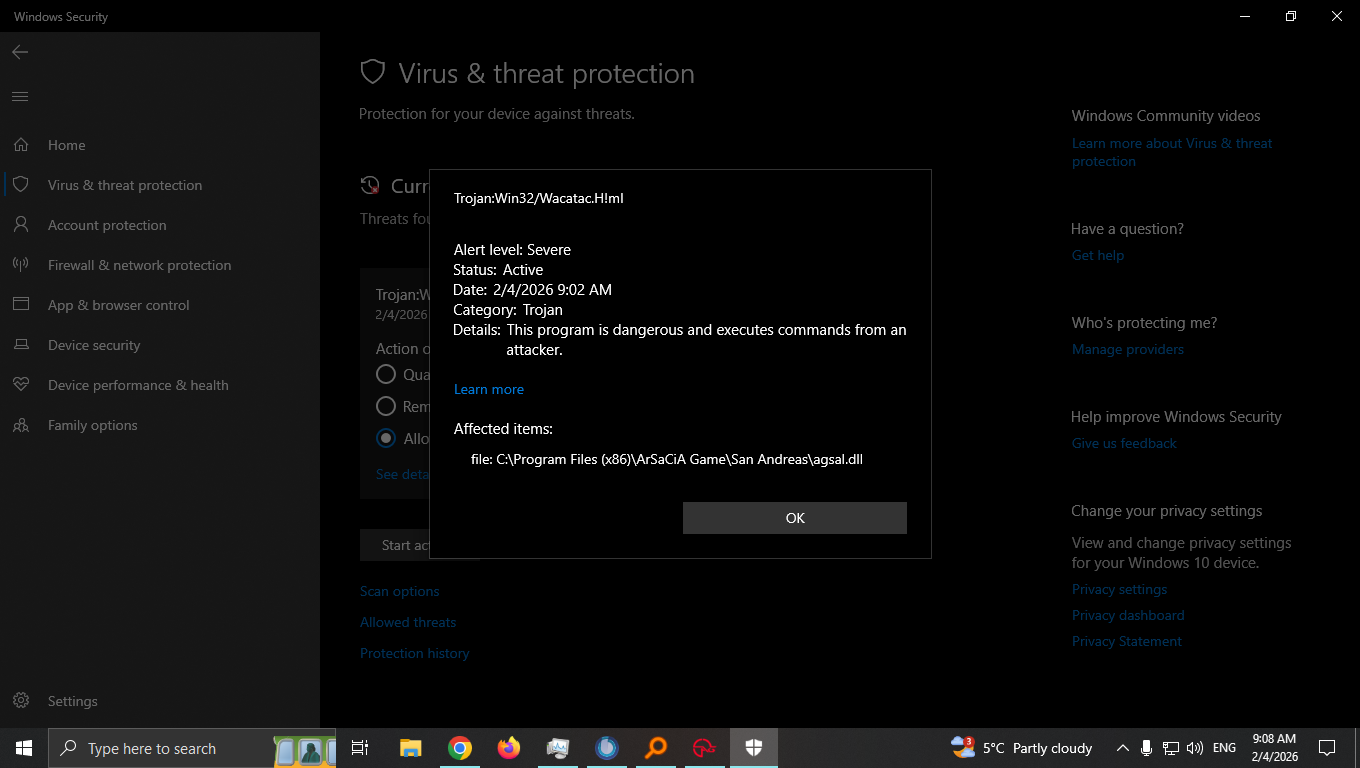Collapse the navigation pane with hamburger icon
Screen dimensions: 1360x768
click(x=19, y=96)
